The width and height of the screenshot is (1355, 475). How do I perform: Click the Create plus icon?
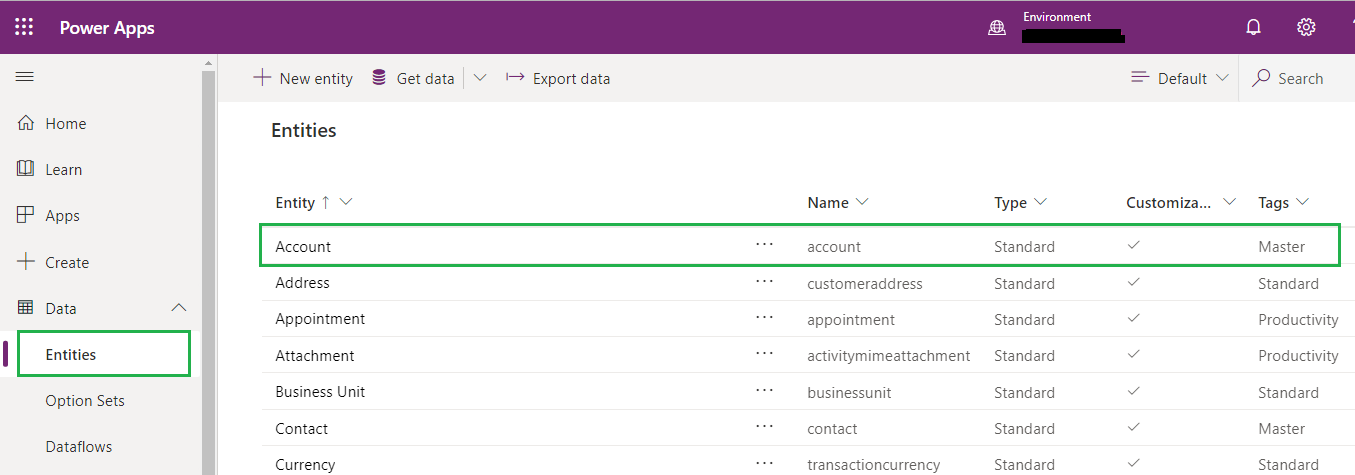[27, 262]
